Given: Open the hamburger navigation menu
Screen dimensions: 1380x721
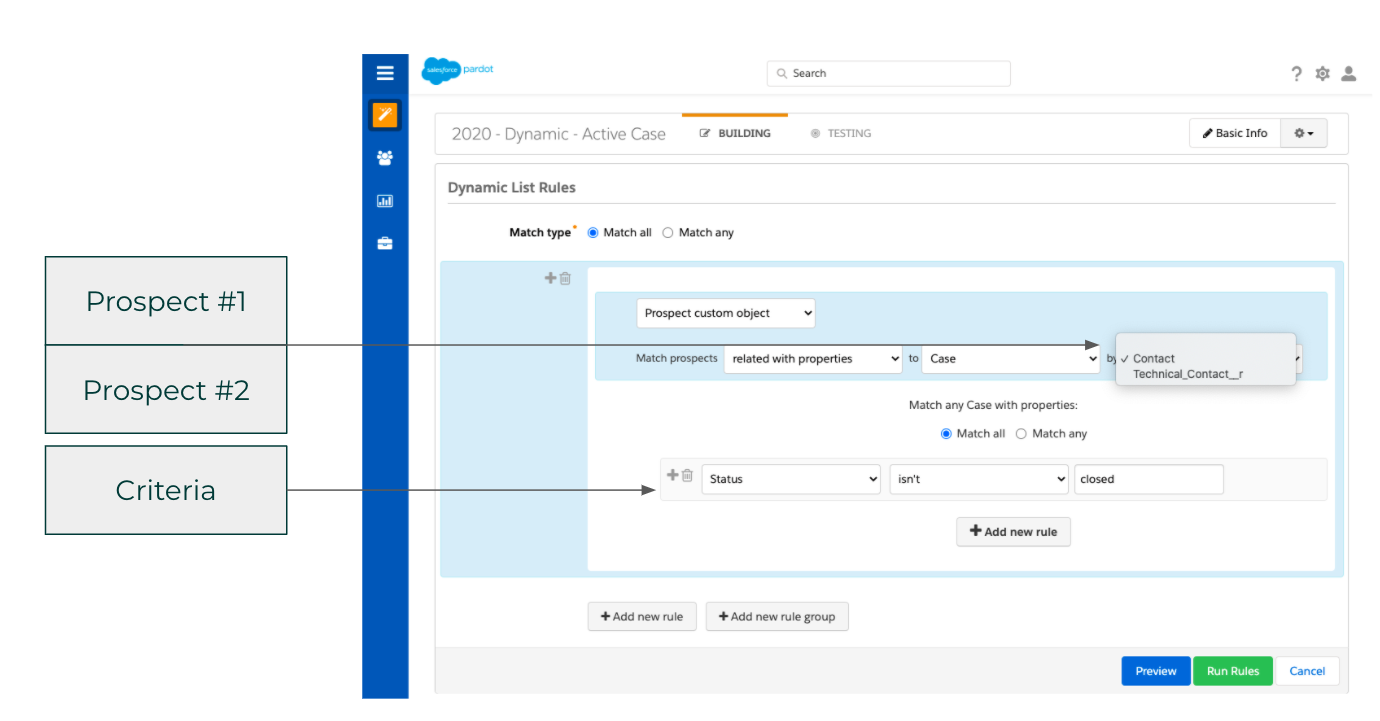Looking at the screenshot, I should coord(385,72).
